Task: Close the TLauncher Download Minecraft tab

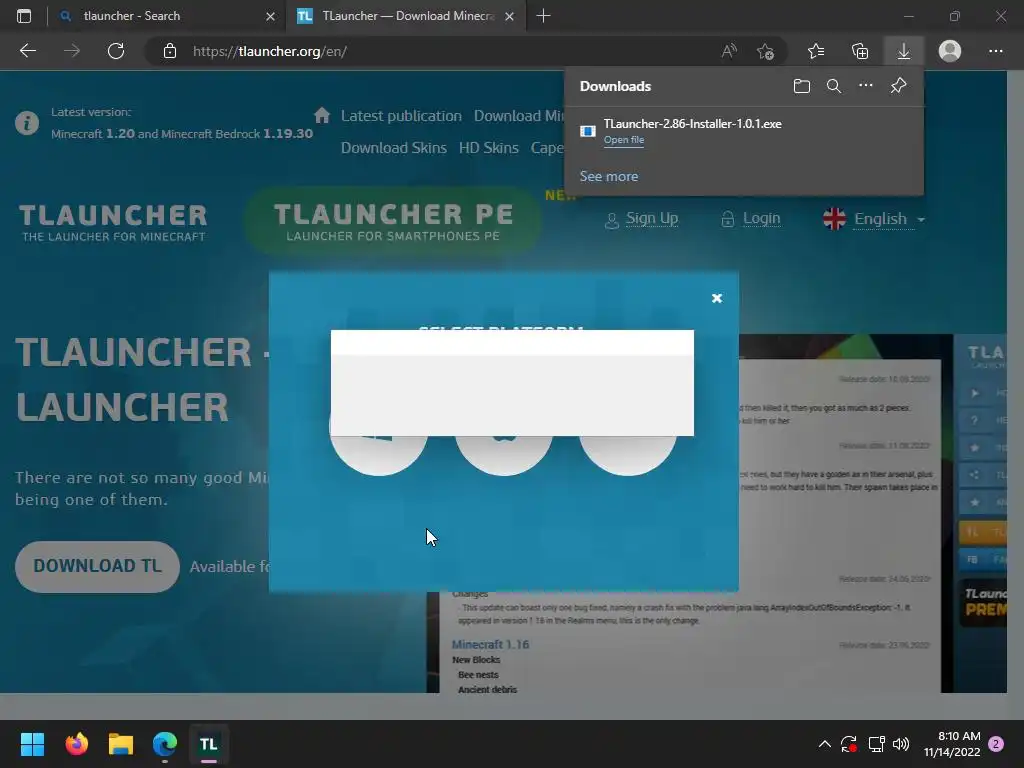Action: (x=509, y=16)
